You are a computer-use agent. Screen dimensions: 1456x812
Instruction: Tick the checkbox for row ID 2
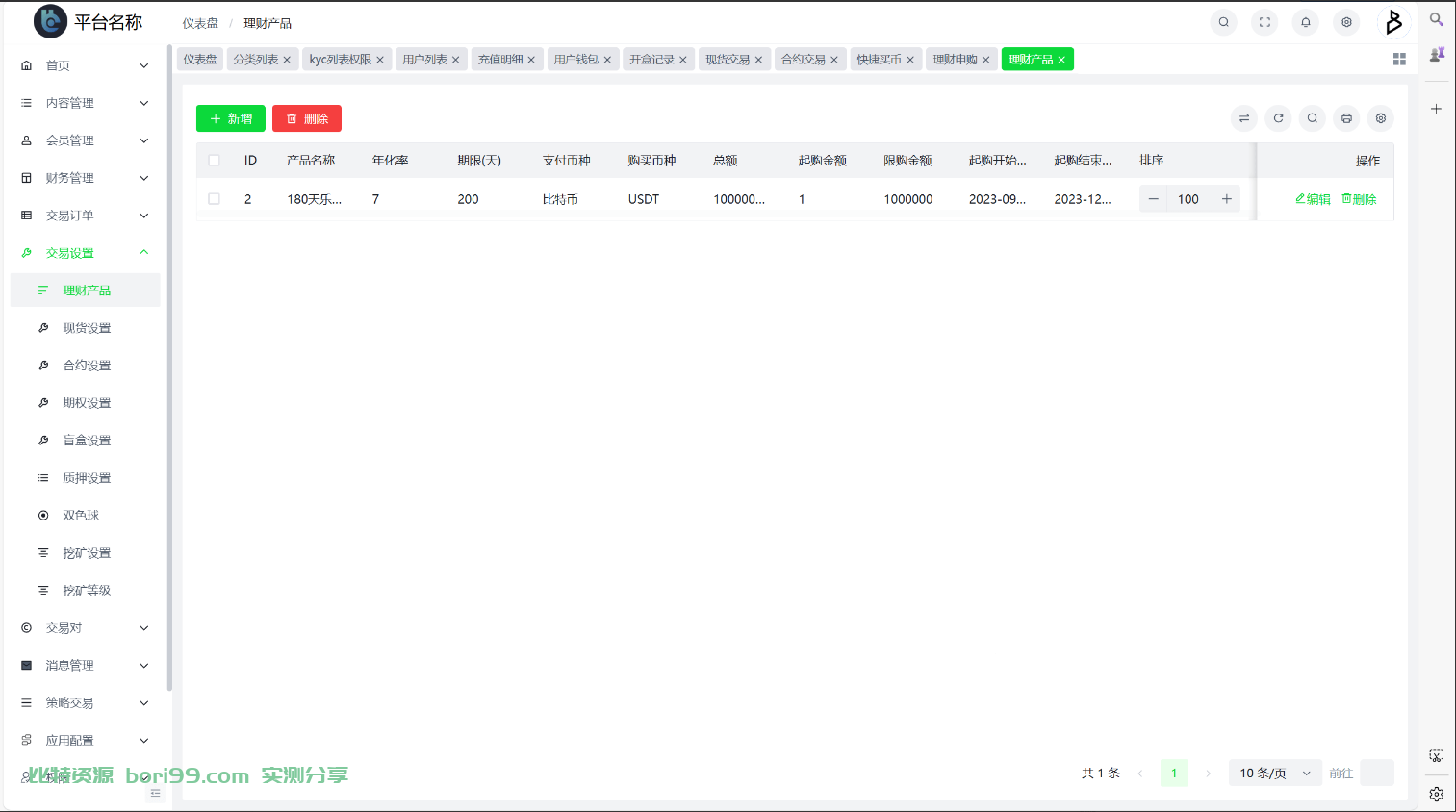click(x=214, y=199)
